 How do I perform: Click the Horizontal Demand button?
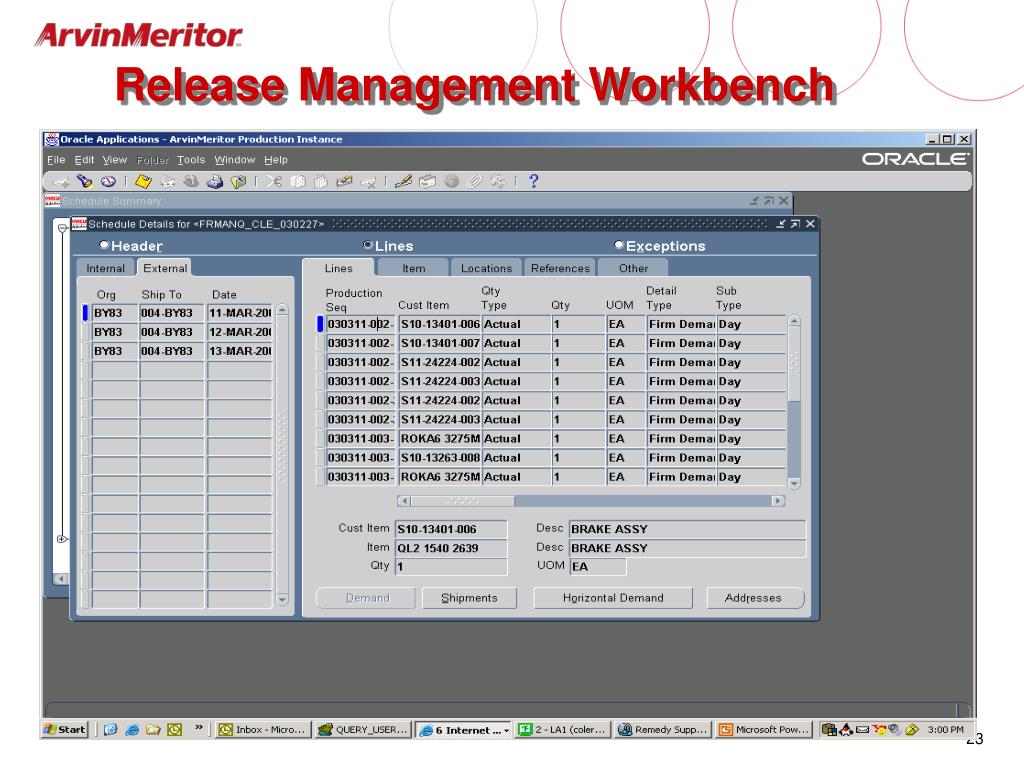pos(613,598)
